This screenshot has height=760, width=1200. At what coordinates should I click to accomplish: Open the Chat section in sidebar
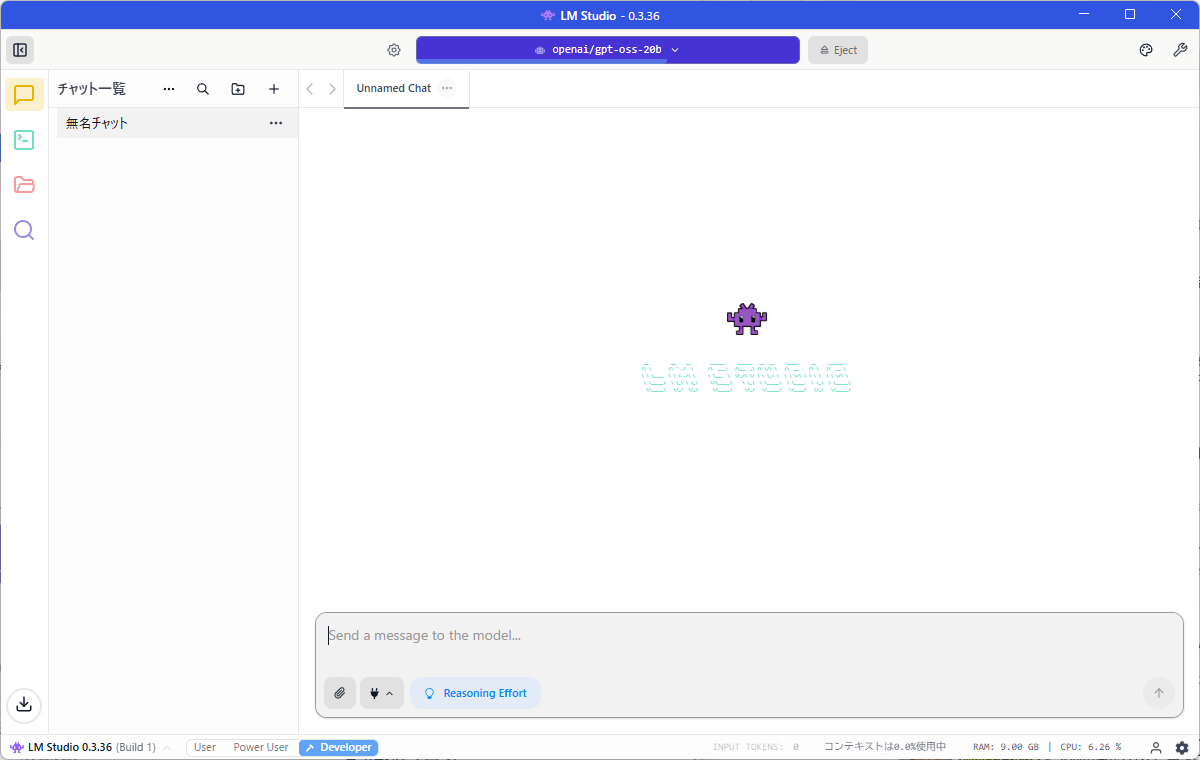pyautogui.click(x=24, y=95)
